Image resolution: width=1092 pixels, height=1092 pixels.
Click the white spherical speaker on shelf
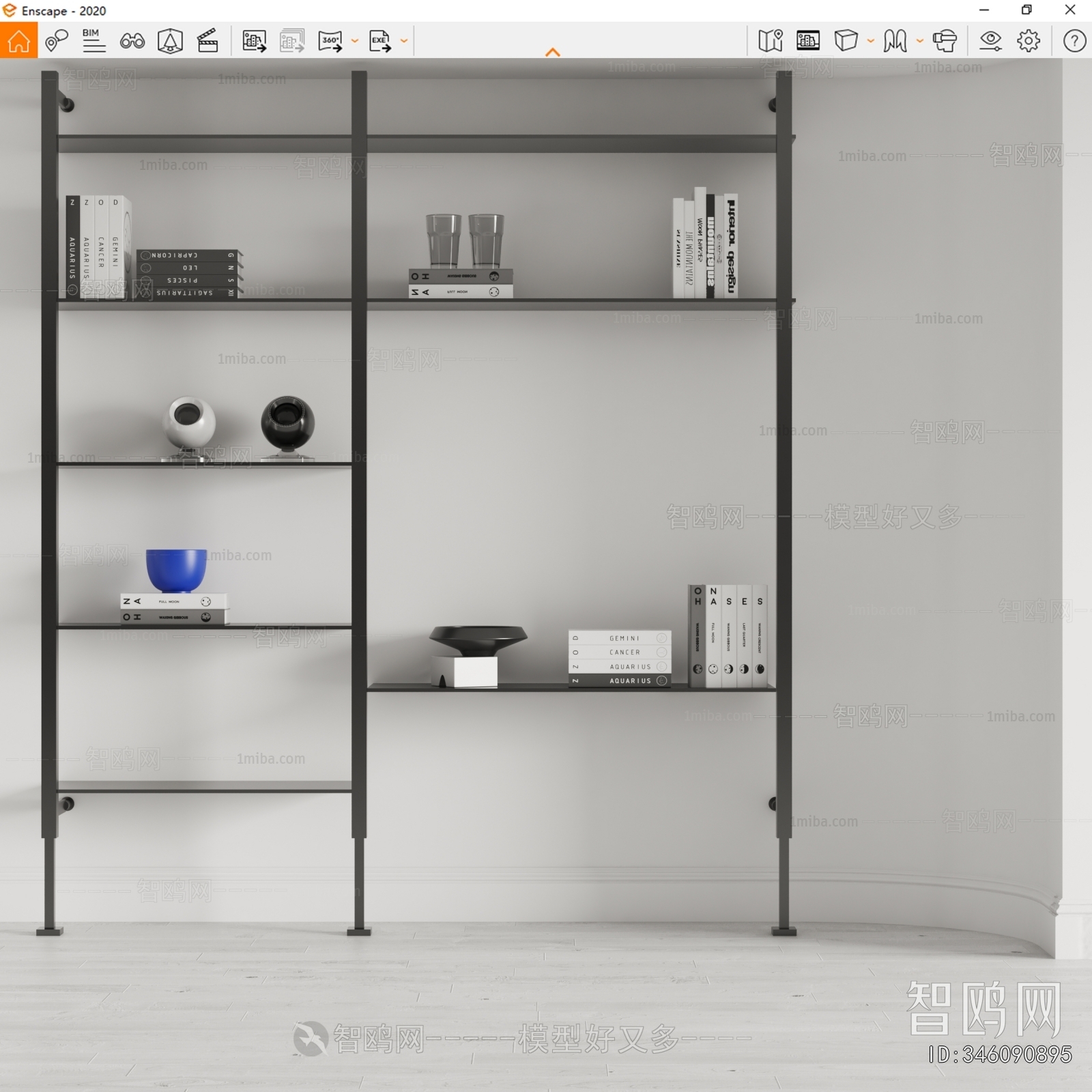(x=190, y=428)
